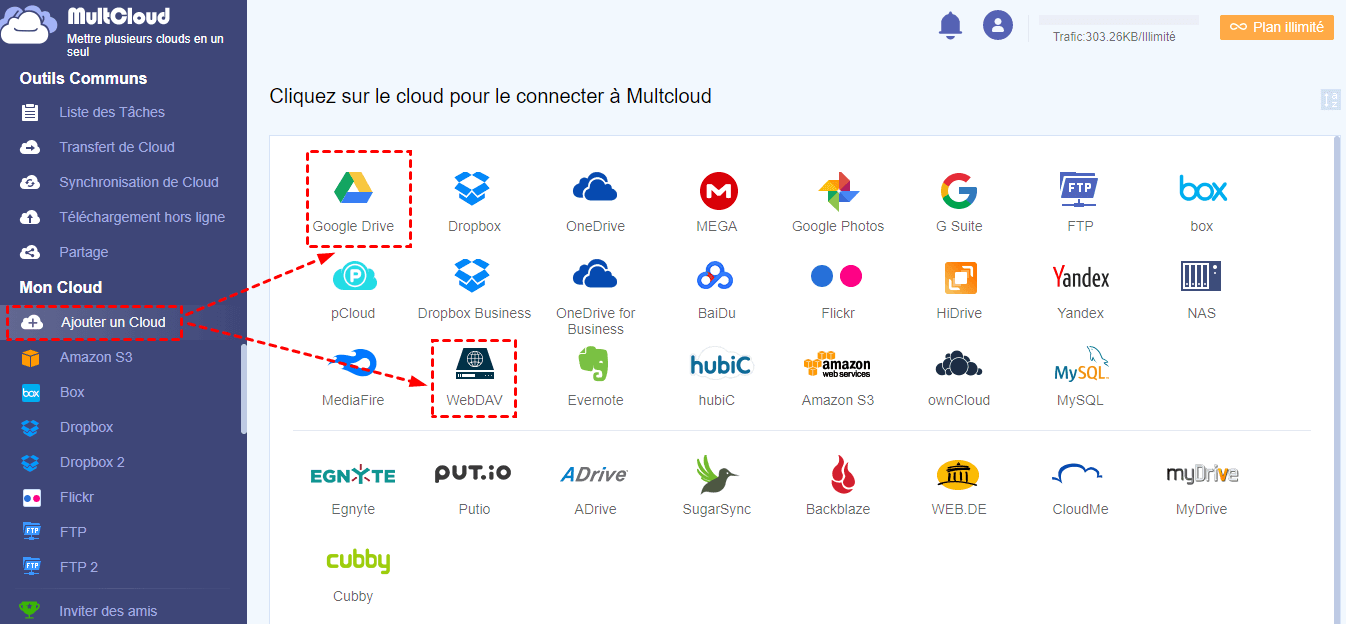Choose the box cloud logo
This screenshot has height=624, width=1346.
pyautogui.click(x=1202, y=189)
